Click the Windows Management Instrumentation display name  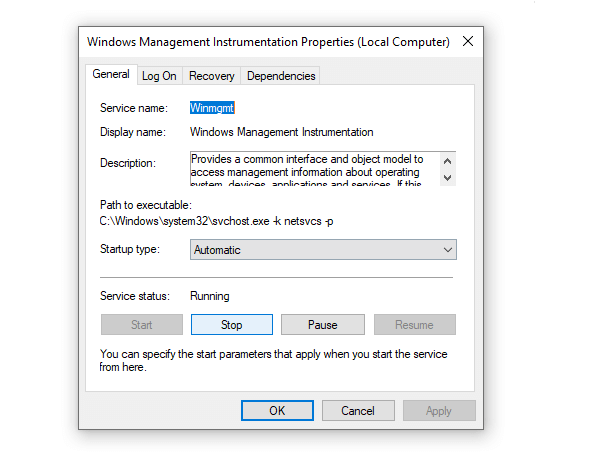pyautogui.click(x=281, y=132)
